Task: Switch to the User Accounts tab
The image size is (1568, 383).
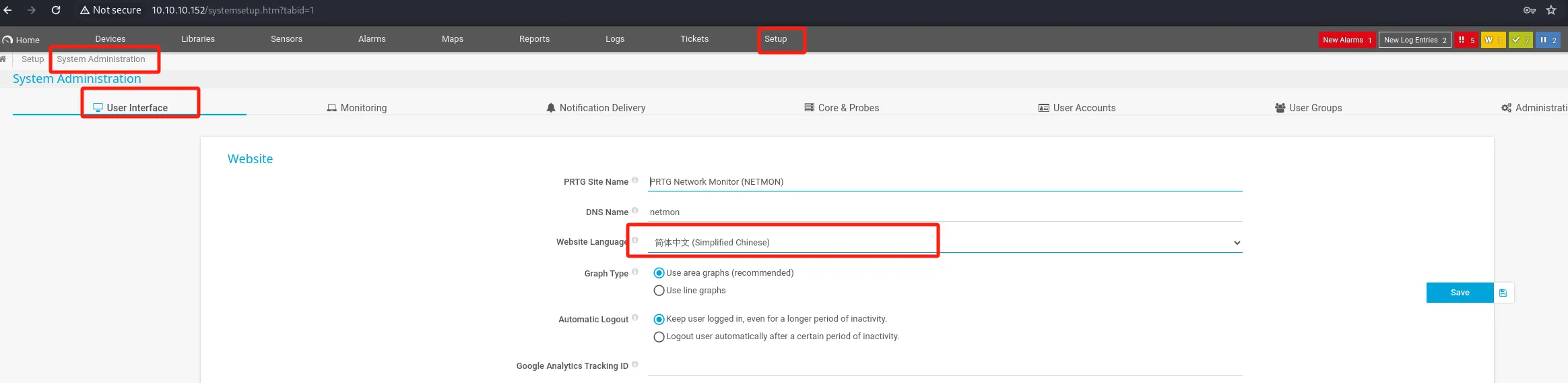Action: point(1076,108)
